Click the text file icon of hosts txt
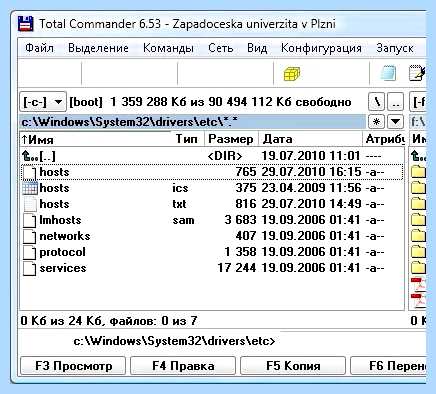 coord(30,204)
